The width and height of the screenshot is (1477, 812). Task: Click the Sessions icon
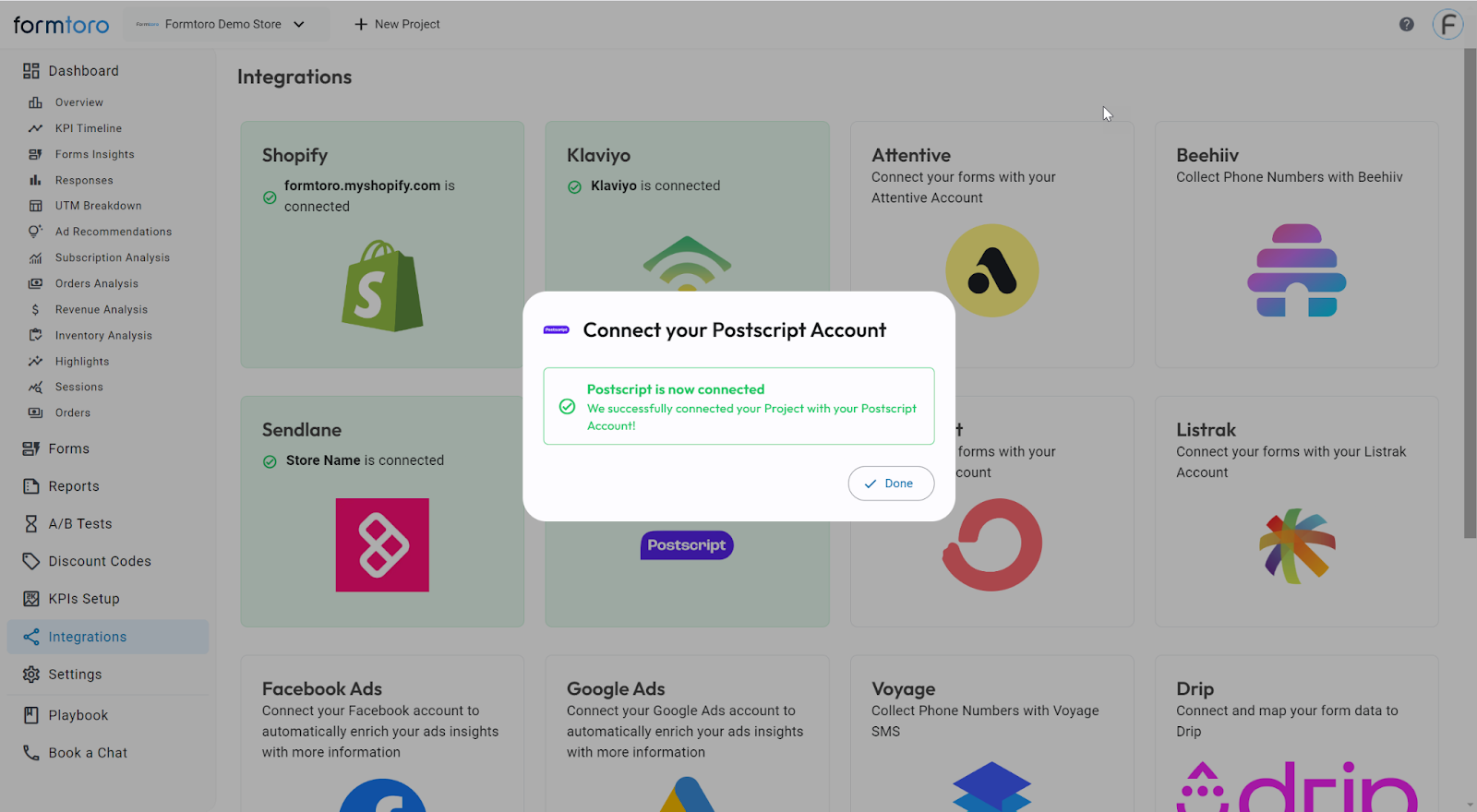click(x=35, y=387)
